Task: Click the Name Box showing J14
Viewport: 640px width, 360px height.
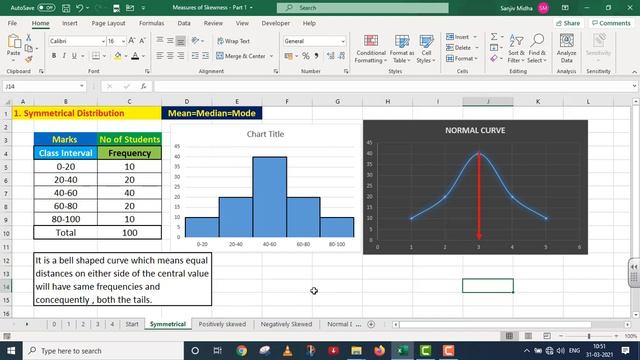Action: pos(44,87)
